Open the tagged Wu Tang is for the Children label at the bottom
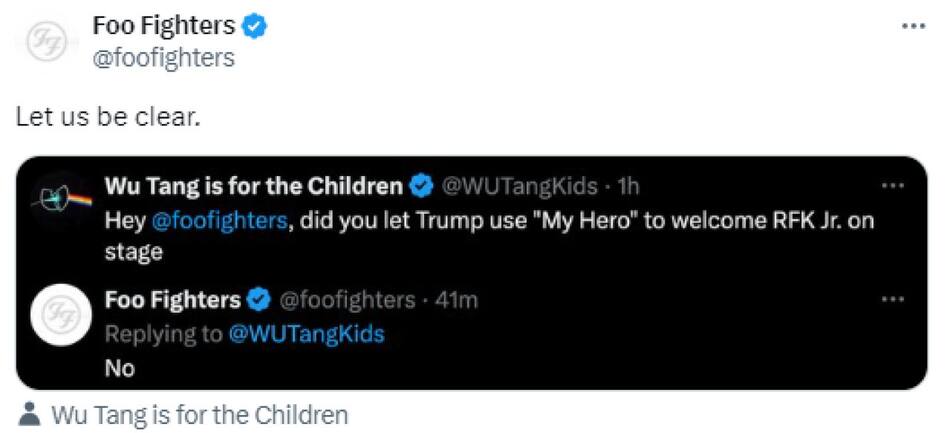 [199, 415]
